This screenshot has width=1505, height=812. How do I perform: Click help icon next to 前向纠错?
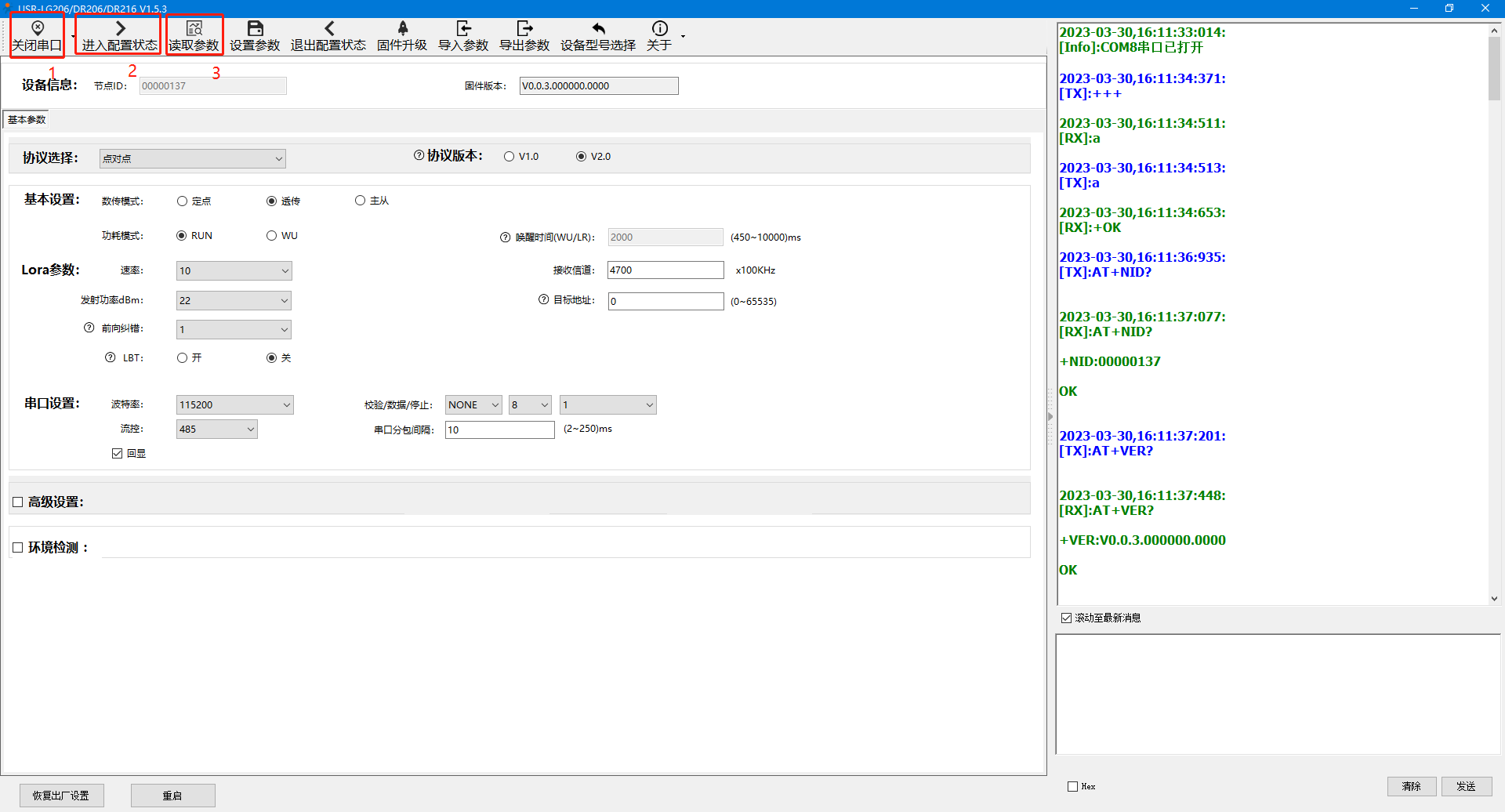coord(89,328)
